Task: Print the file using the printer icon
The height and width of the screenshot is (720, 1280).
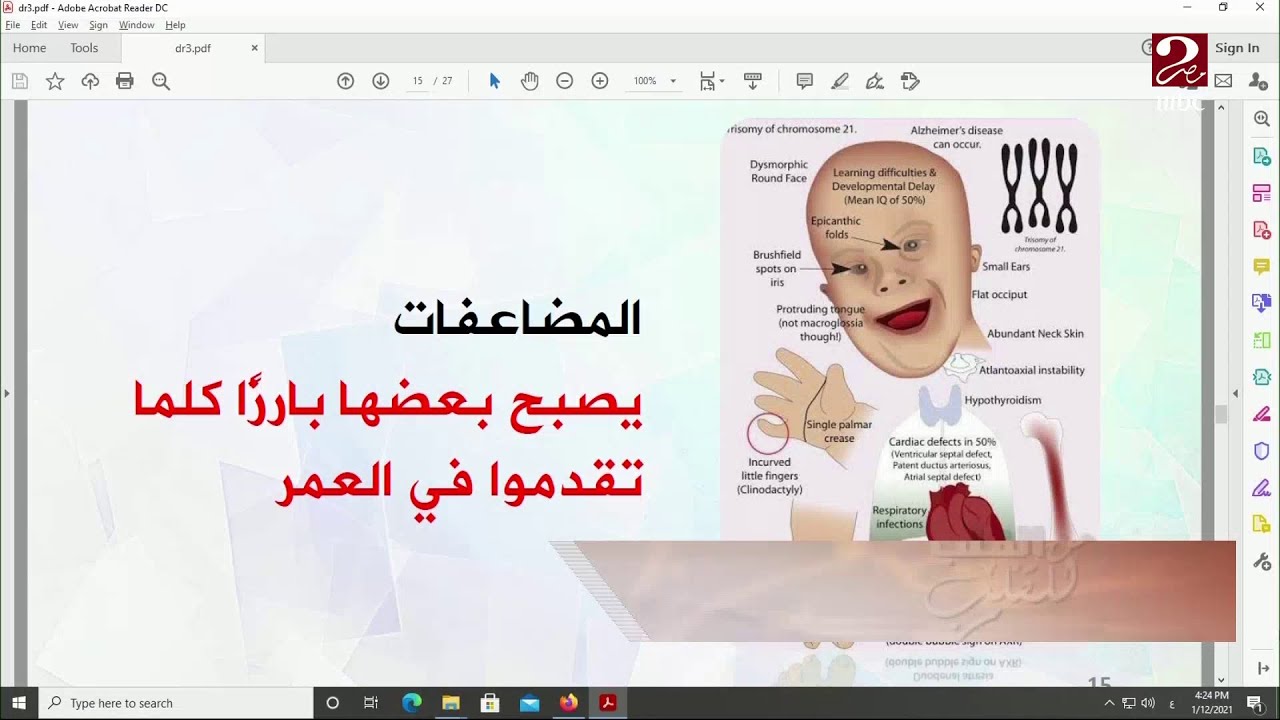Action: pyautogui.click(x=125, y=81)
